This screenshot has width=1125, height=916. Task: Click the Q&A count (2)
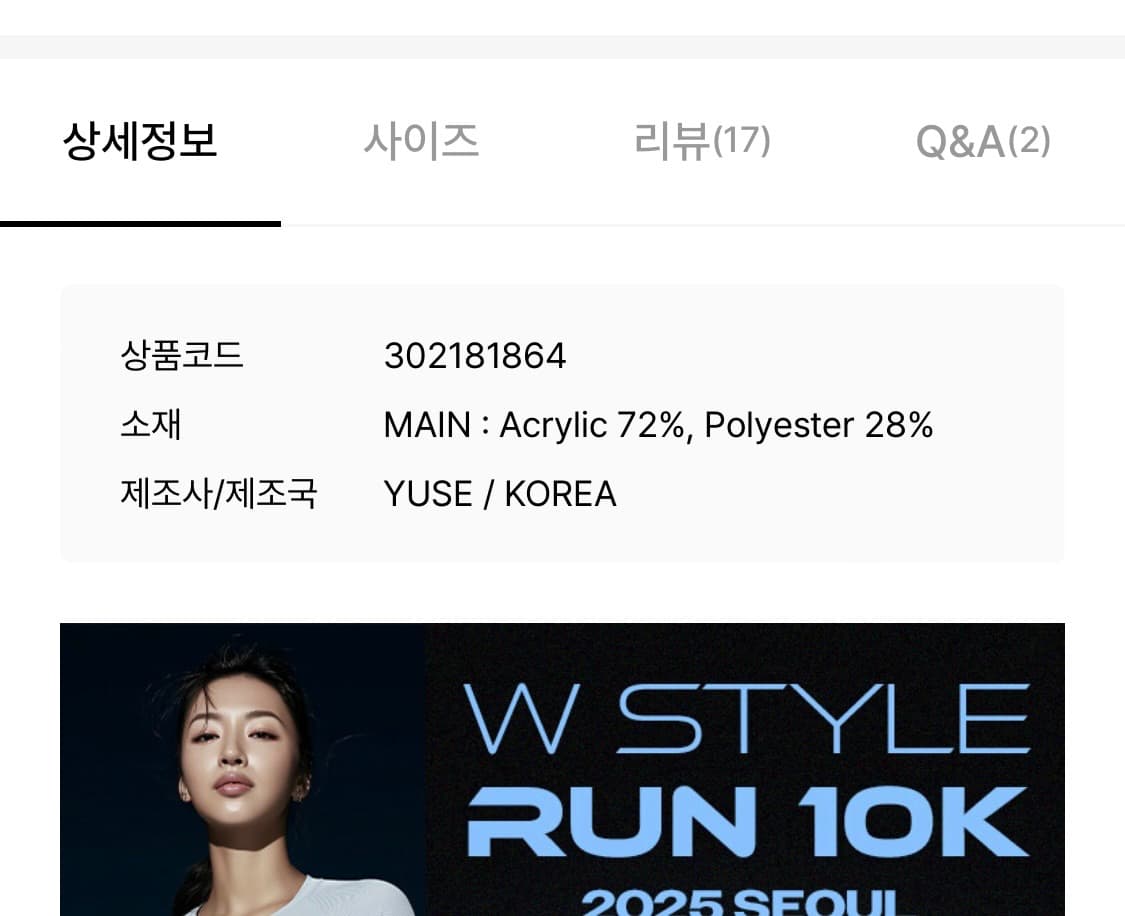point(1030,141)
